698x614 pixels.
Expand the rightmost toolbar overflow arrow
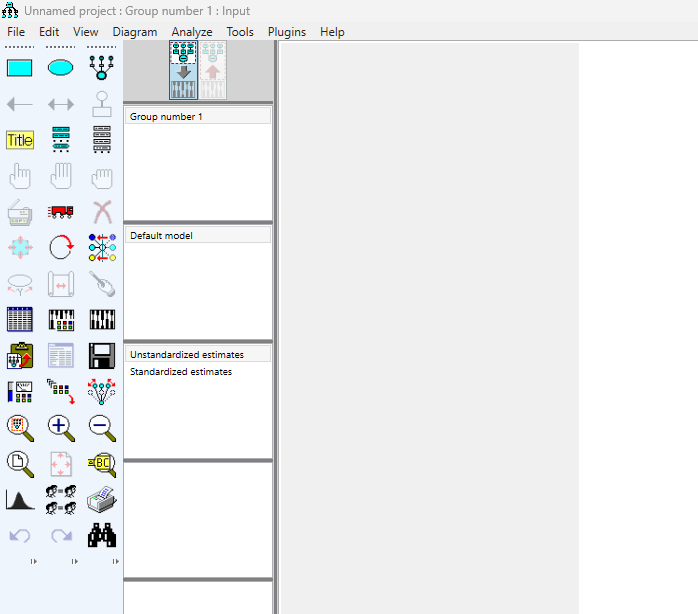115,562
